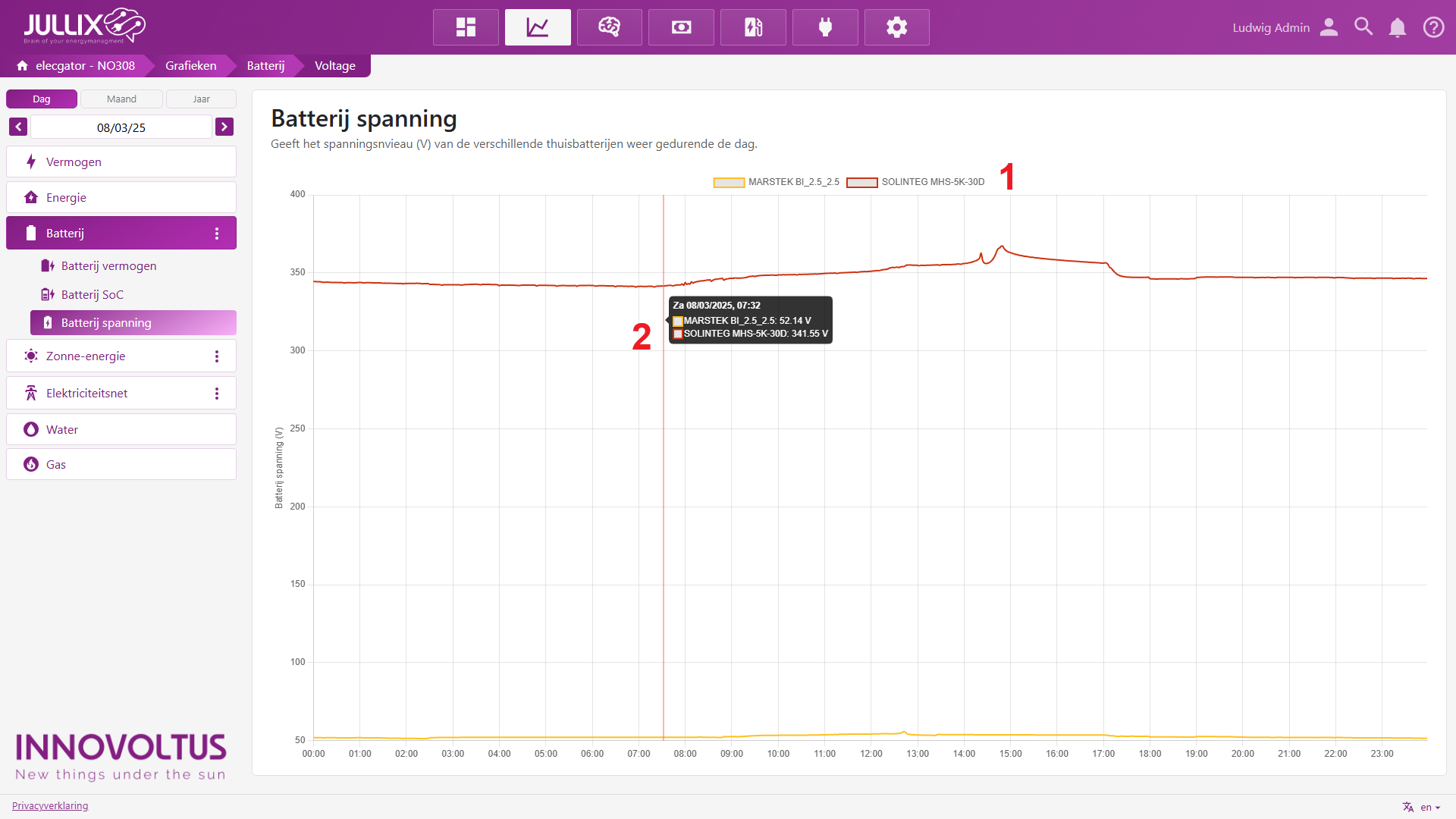The image size is (1456, 819).
Task: Click the money banknote icon
Action: 681,27
